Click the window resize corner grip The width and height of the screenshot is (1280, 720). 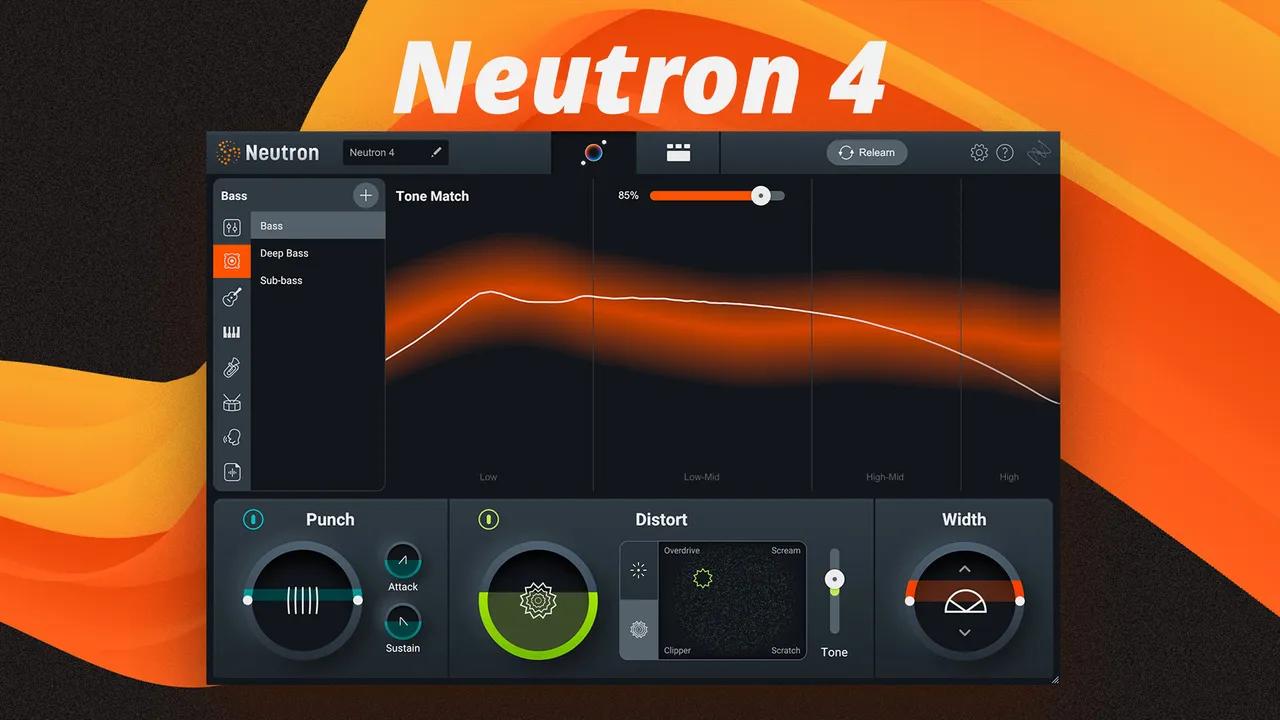1054,680
